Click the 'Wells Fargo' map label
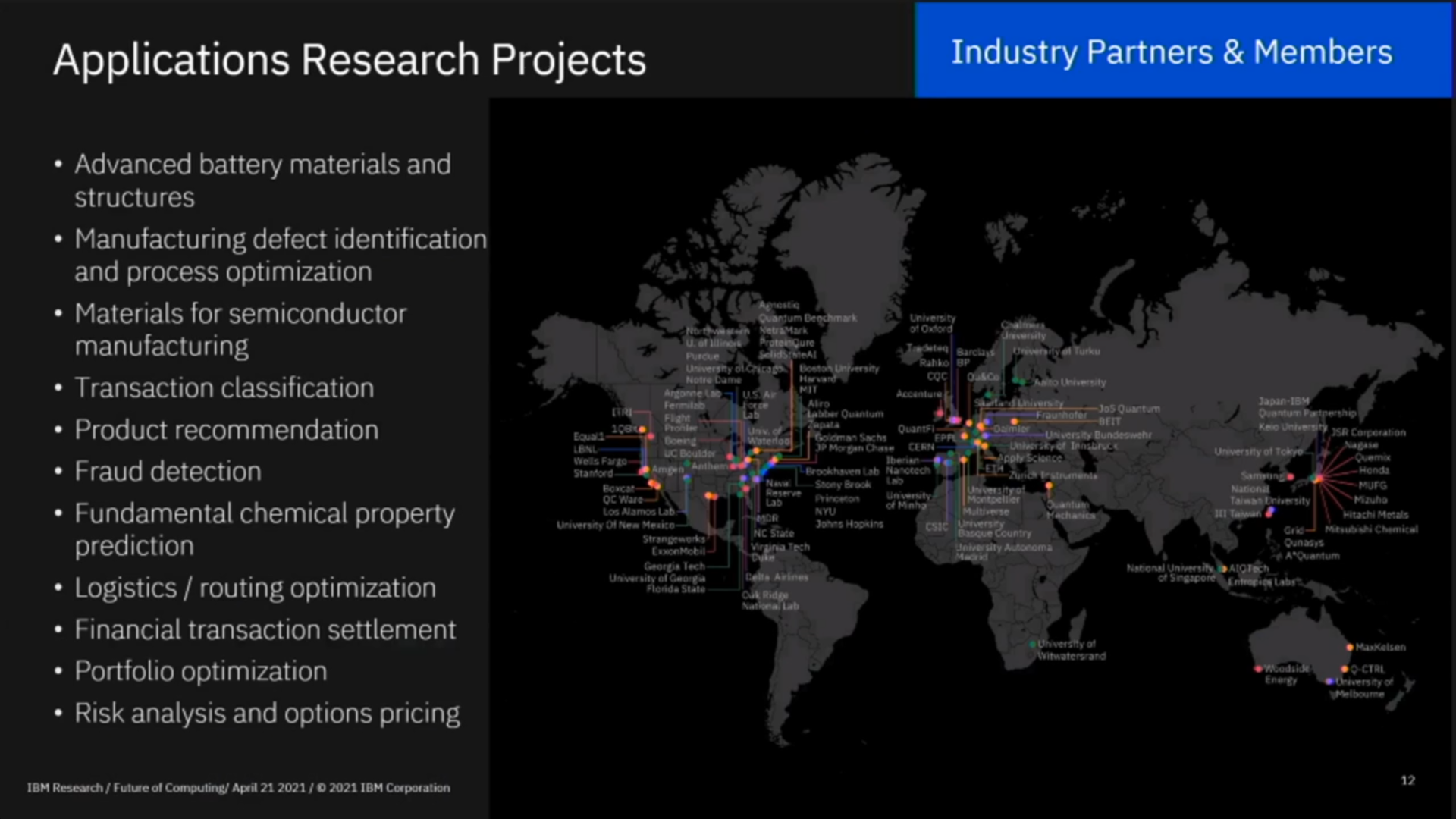1456x819 pixels. pos(600,460)
